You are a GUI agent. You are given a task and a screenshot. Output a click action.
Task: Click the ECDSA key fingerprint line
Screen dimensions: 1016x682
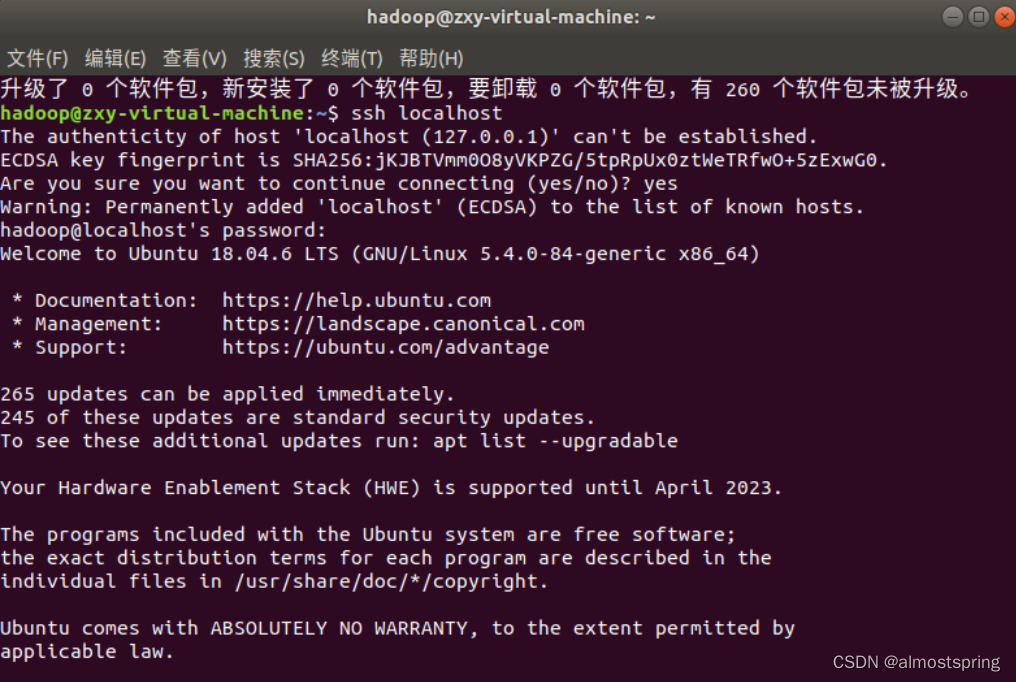tap(440, 160)
